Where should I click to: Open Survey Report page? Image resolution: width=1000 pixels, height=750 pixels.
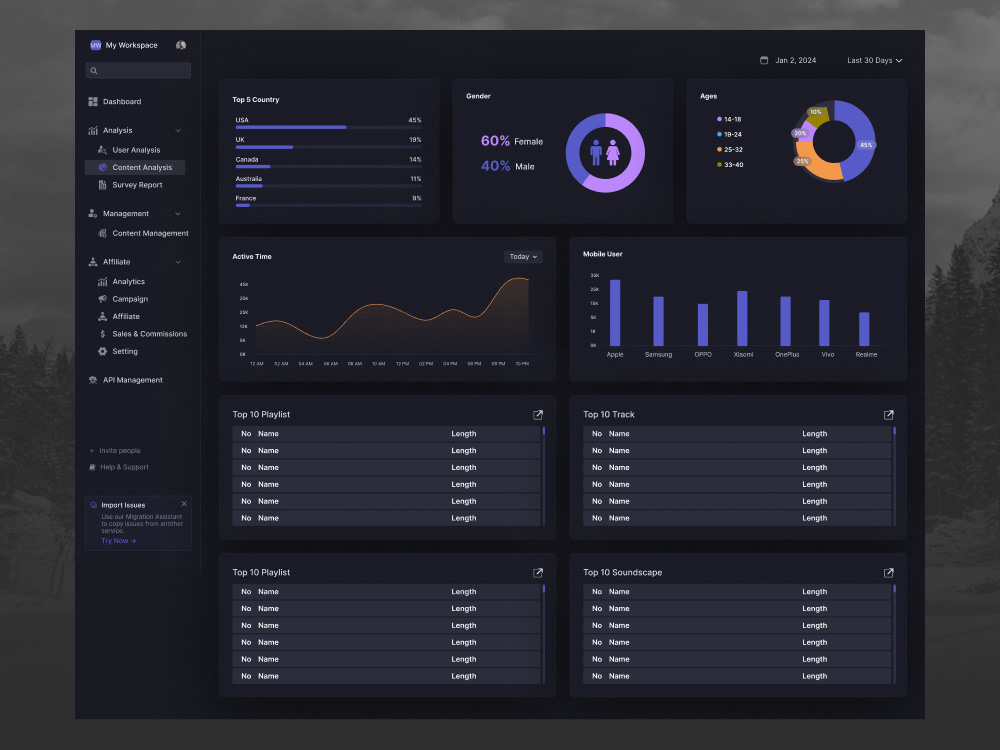click(136, 185)
